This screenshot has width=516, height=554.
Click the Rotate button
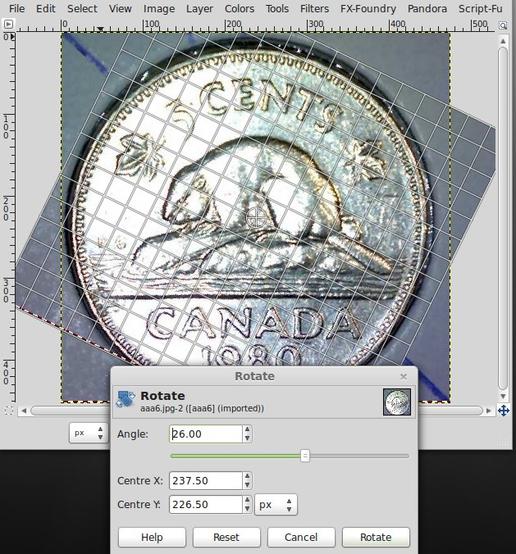tap(376, 537)
